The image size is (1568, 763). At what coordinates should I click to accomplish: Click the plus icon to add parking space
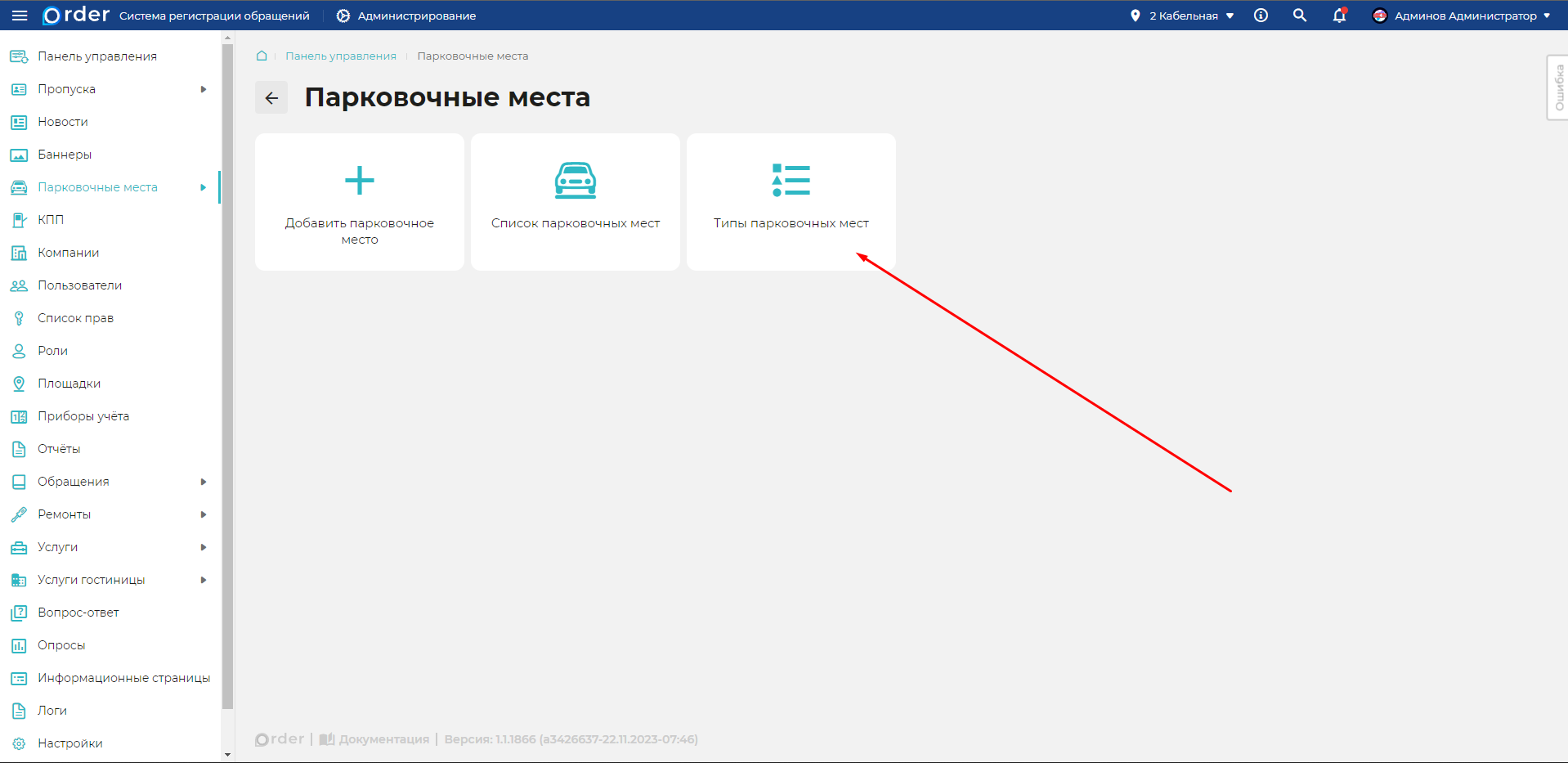(x=360, y=181)
